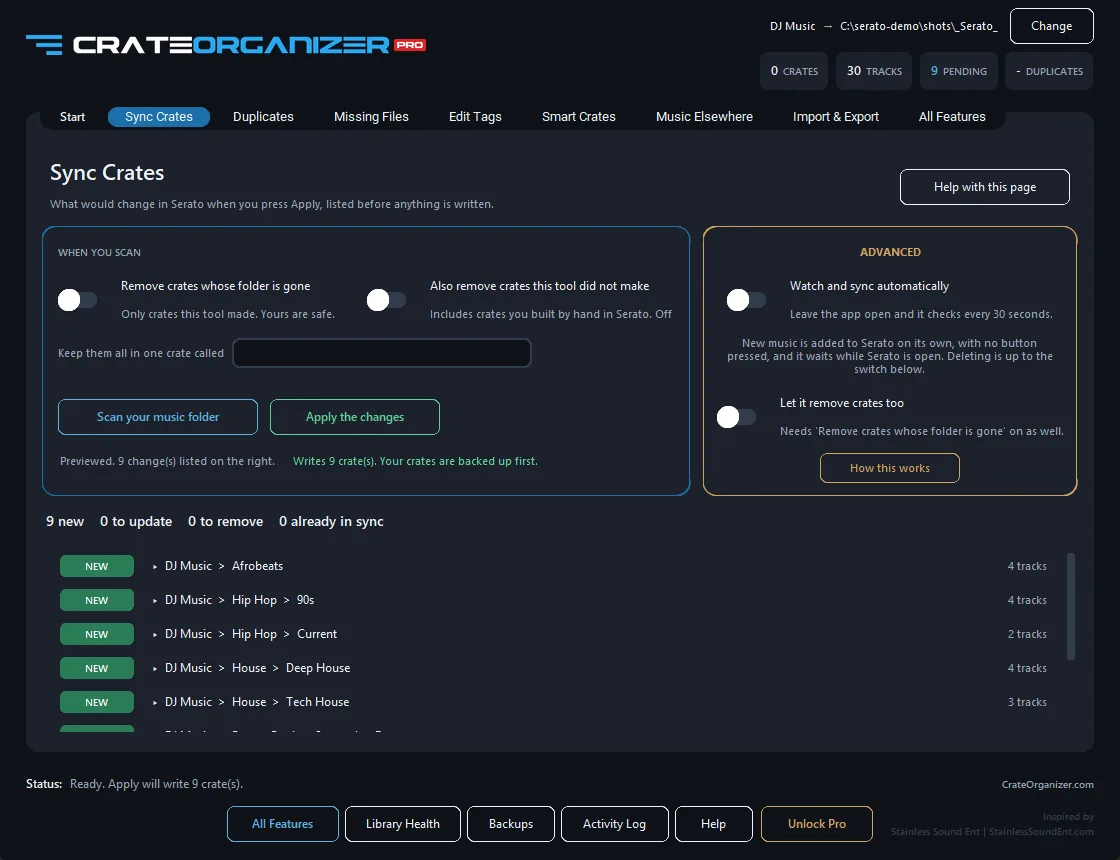Click the NEW badge on Tech House row
This screenshot has height=860, width=1120.
tap(96, 703)
